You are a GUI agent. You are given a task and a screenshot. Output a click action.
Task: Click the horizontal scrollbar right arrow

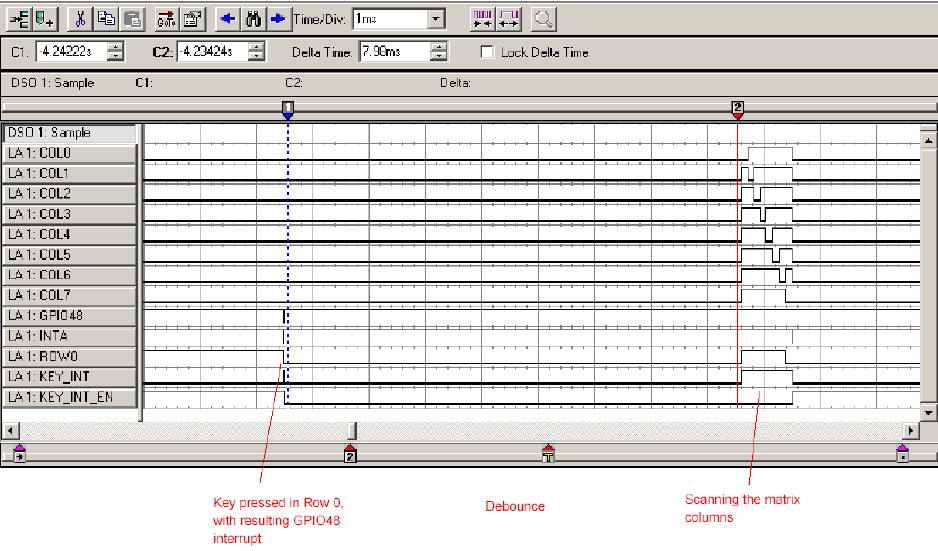click(910, 430)
